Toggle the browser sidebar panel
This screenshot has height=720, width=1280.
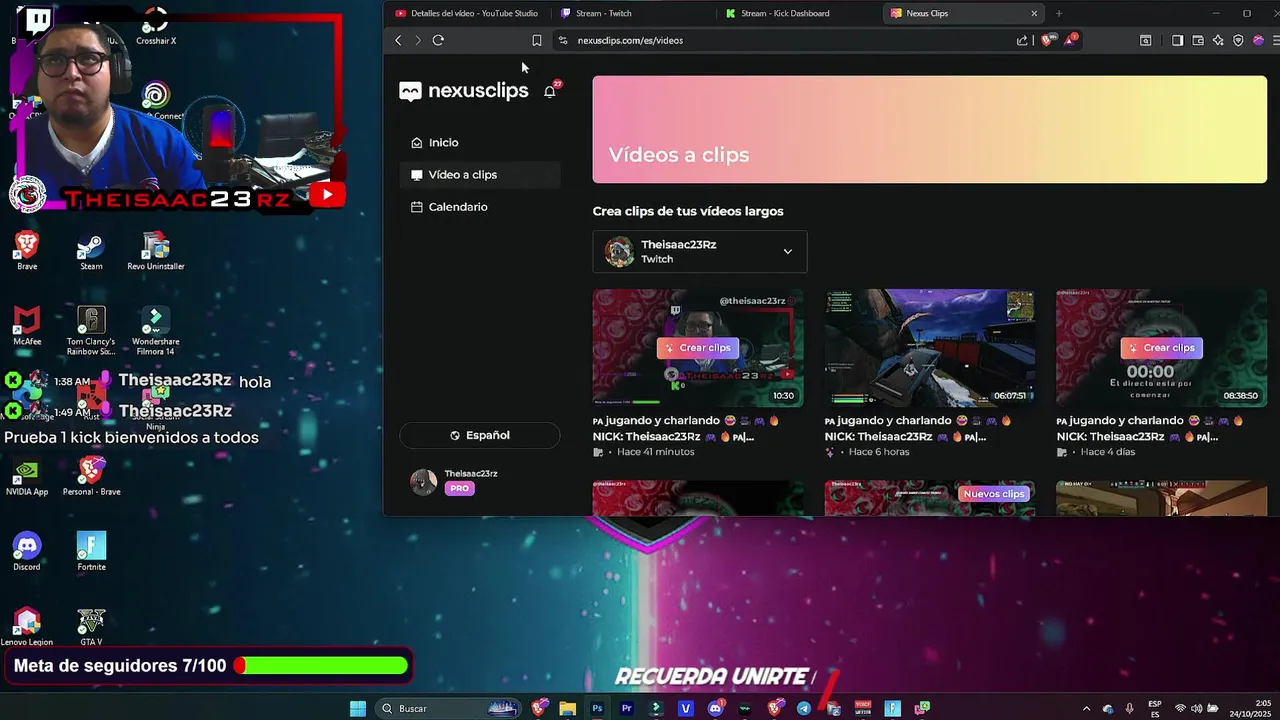(x=1177, y=40)
